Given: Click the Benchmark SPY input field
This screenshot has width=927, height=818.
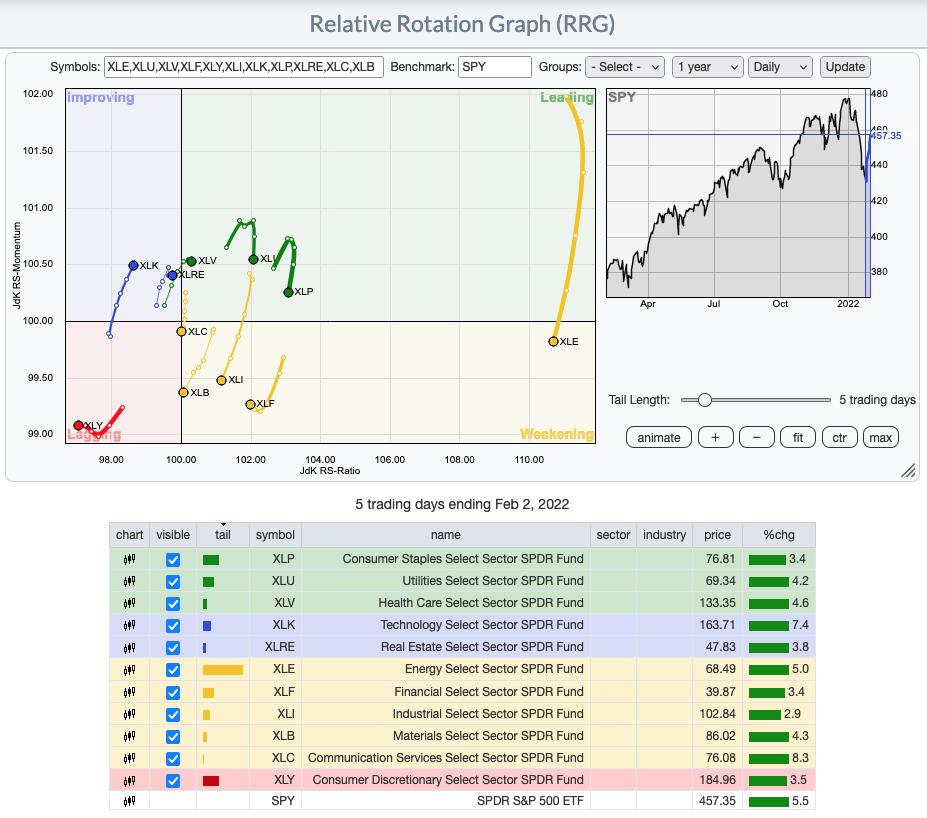Looking at the screenshot, I should (494, 67).
